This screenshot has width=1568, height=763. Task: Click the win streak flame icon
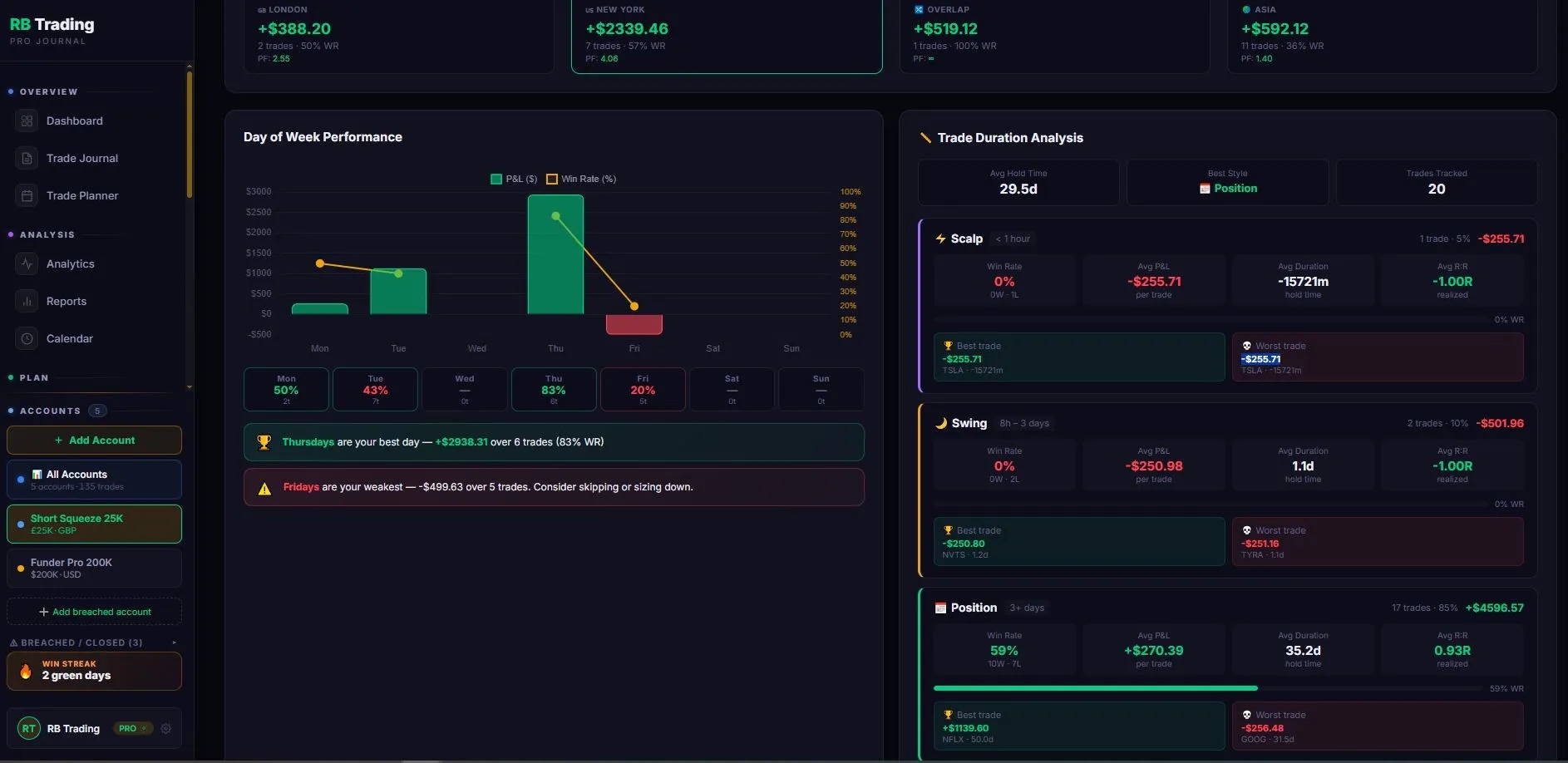click(26, 671)
